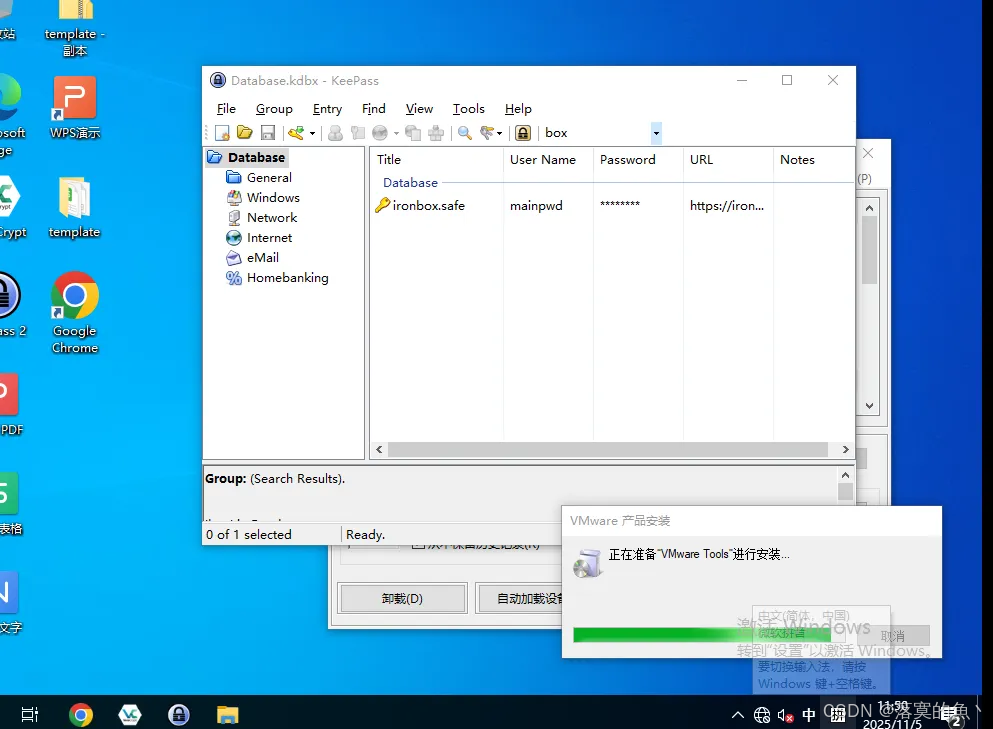Screen dimensions: 993x729
Task: Sort entries by Title column header
Action: [x=436, y=160]
